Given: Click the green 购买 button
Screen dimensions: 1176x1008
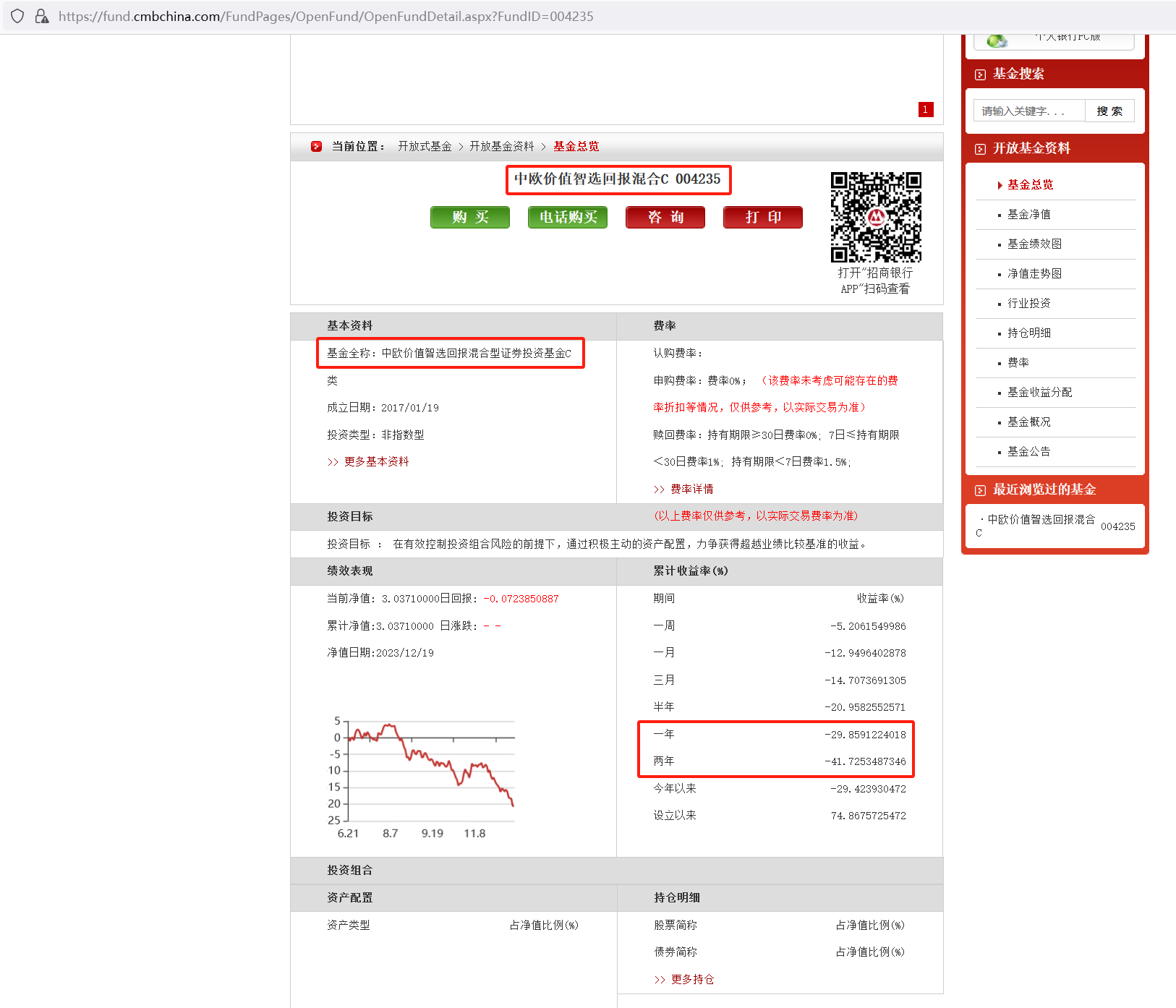Looking at the screenshot, I should [x=470, y=217].
